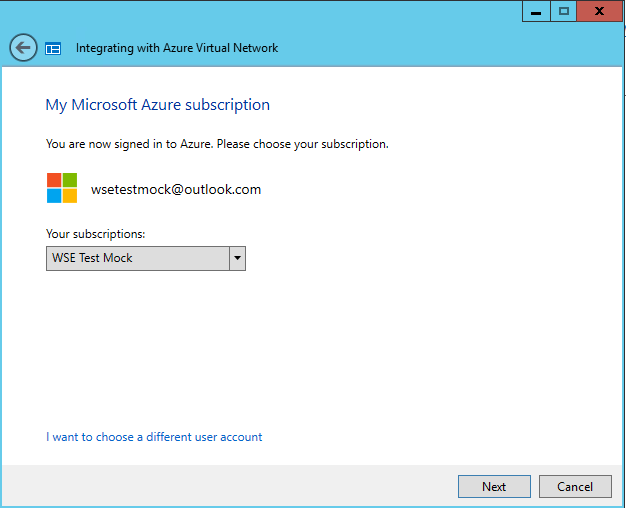Click the 'You are now signed in' message
This screenshot has height=508, width=626.
217,144
